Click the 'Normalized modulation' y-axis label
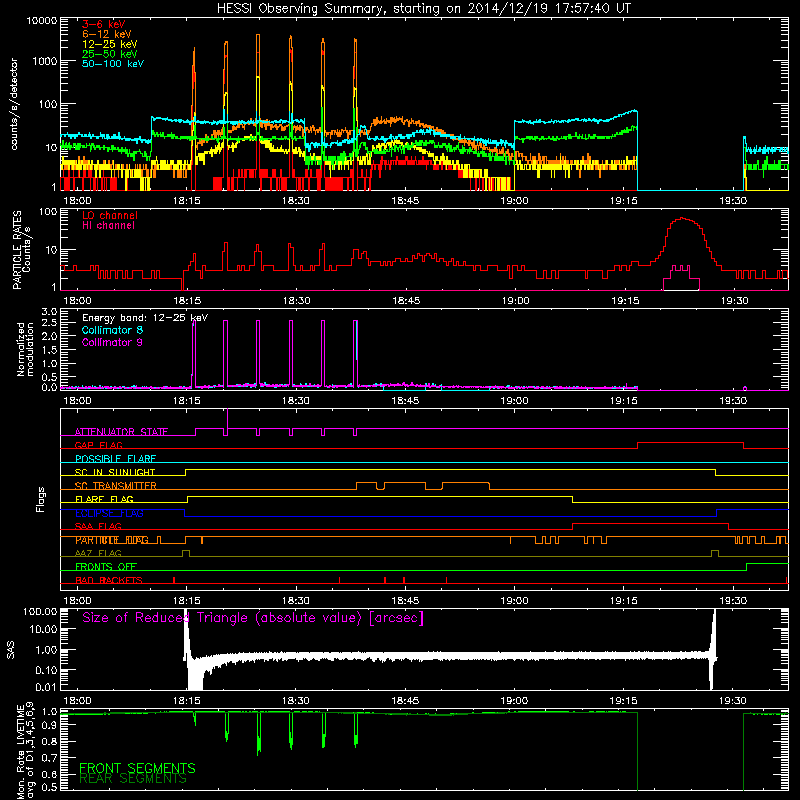The image size is (800, 800). [26, 349]
